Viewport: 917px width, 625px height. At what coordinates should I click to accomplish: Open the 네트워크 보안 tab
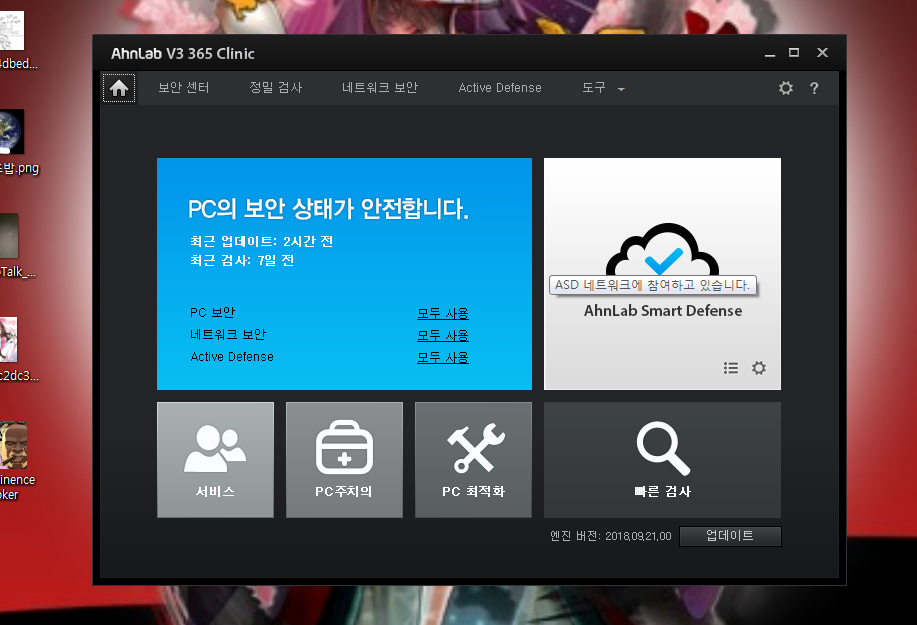click(x=380, y=88)
